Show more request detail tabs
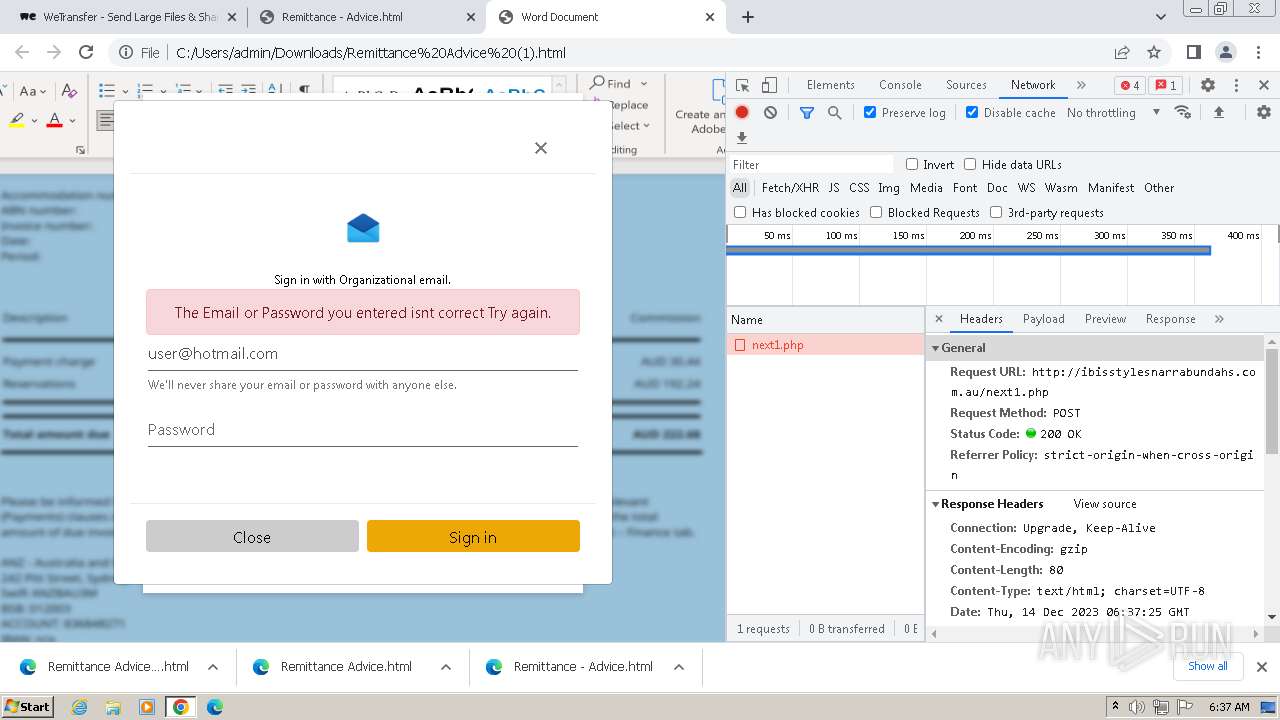The image size is (1280, 720). [1219, 319]
